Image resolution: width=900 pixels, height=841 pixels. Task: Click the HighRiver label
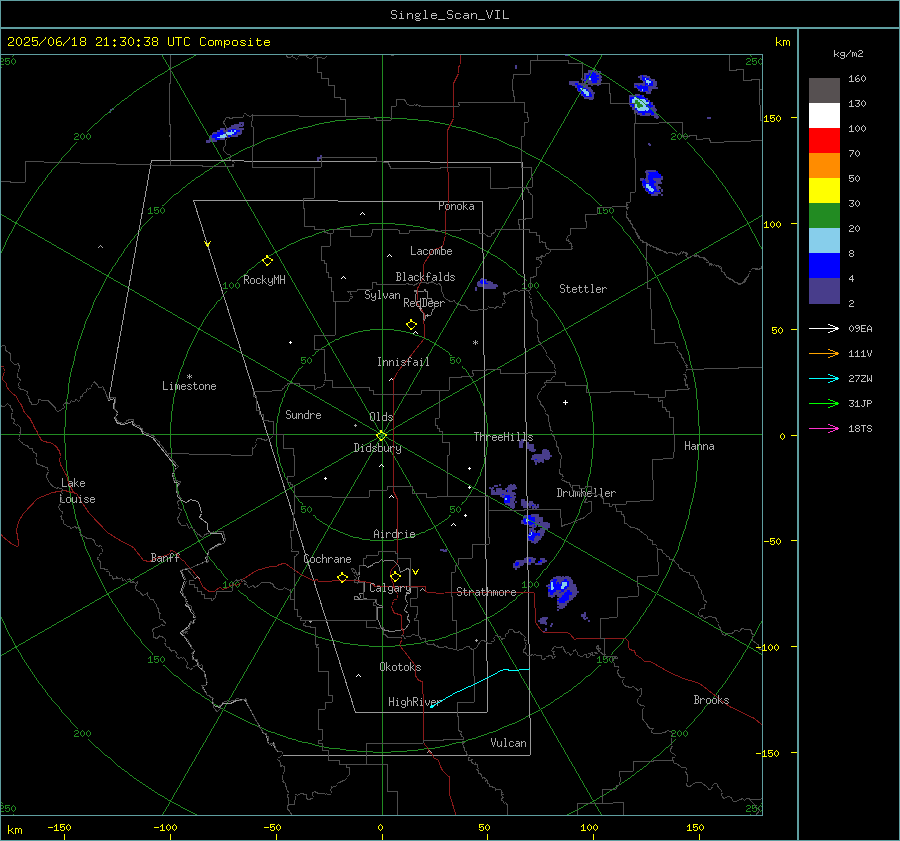click(x=414, y=702)
